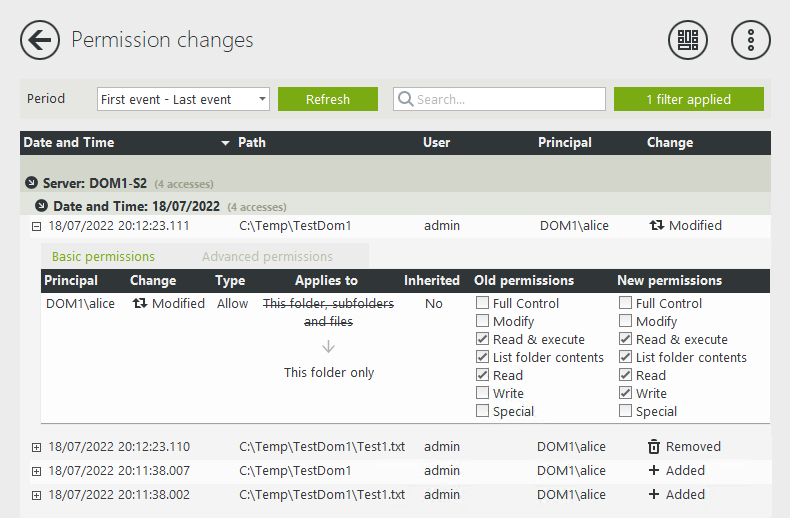Click the Removed trash icon

(x=654, y=447)
